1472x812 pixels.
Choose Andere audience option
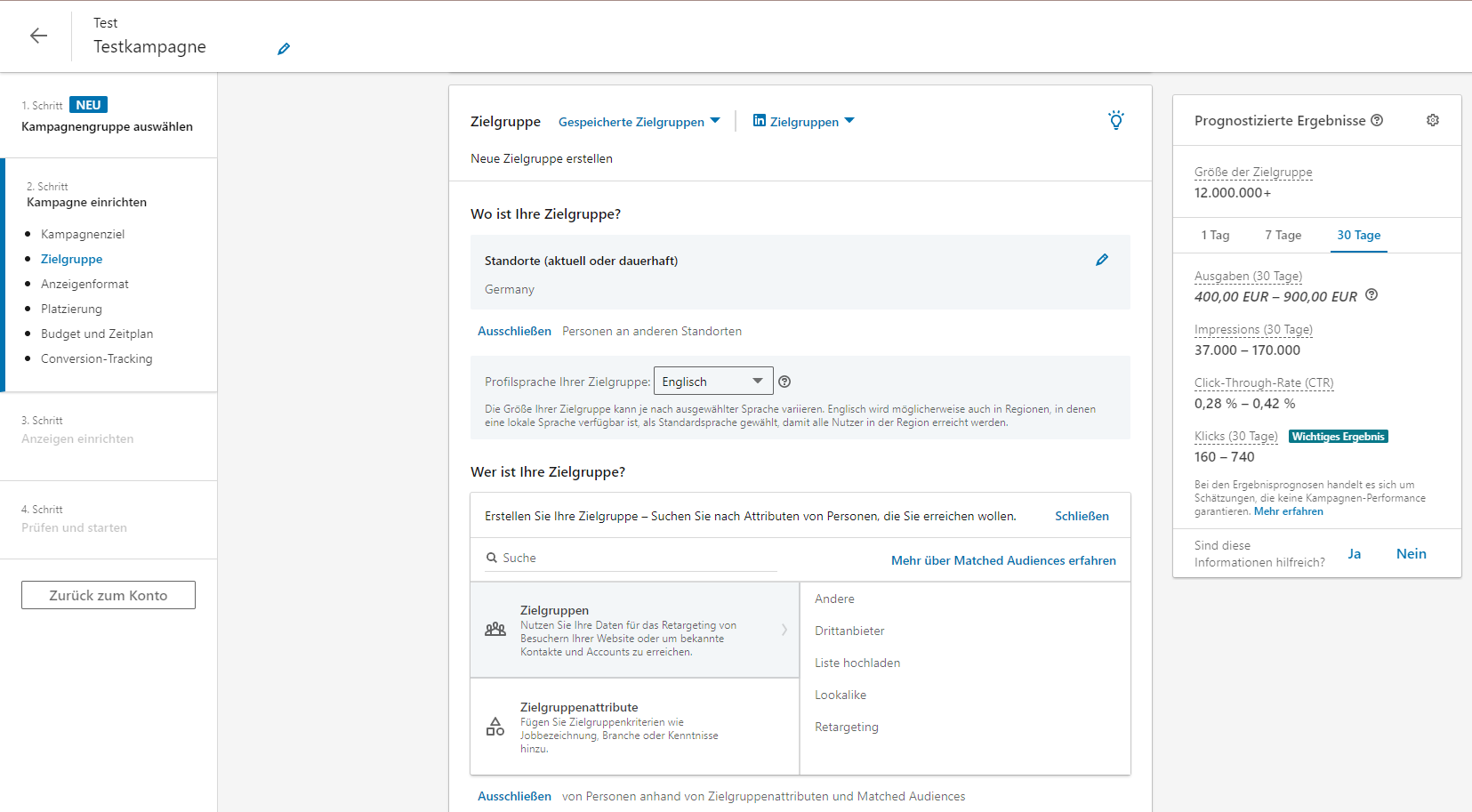click(834, 599)
